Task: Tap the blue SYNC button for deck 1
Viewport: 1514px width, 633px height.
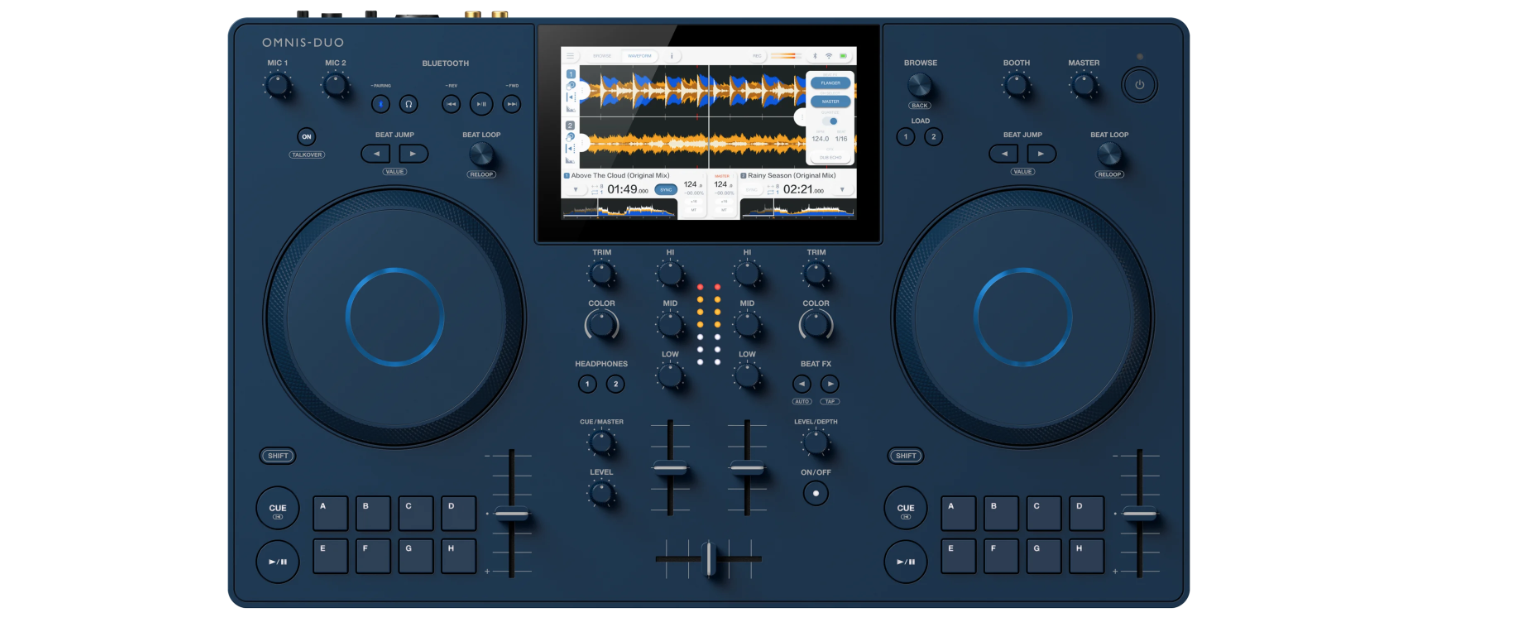Action: click(x=665, y=189)
